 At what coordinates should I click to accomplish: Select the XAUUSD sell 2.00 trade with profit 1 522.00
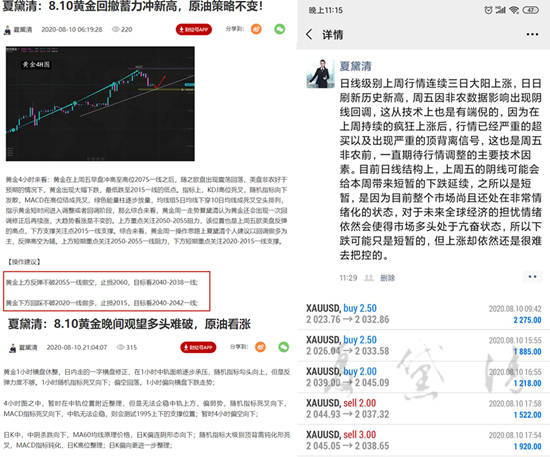point(423,409)
